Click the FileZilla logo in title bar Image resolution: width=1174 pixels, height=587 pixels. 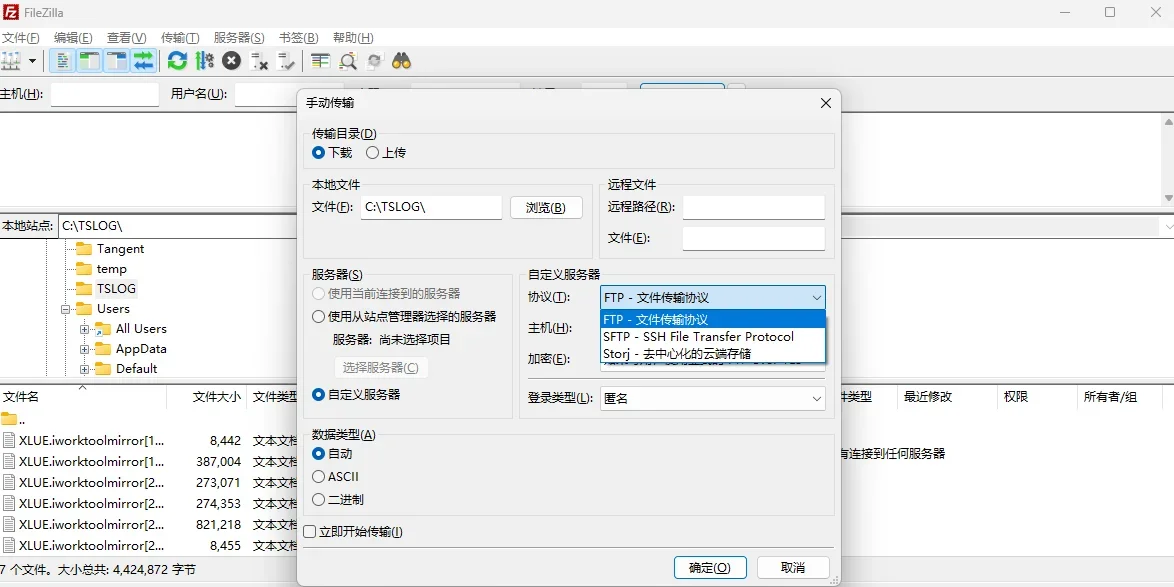click(x=10, y=11)
